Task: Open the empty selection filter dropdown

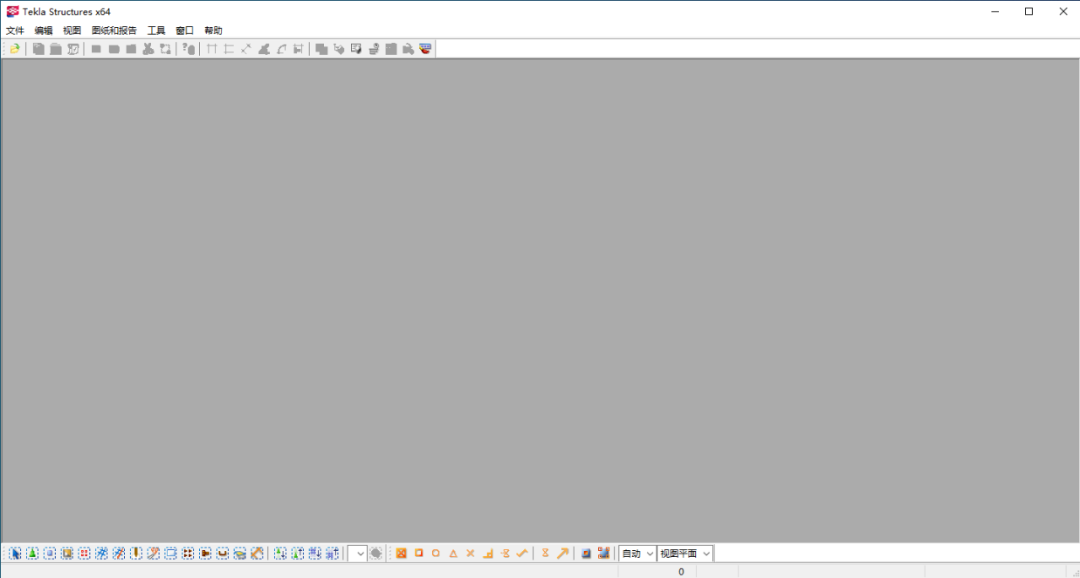Action: [x=357, y=553]
